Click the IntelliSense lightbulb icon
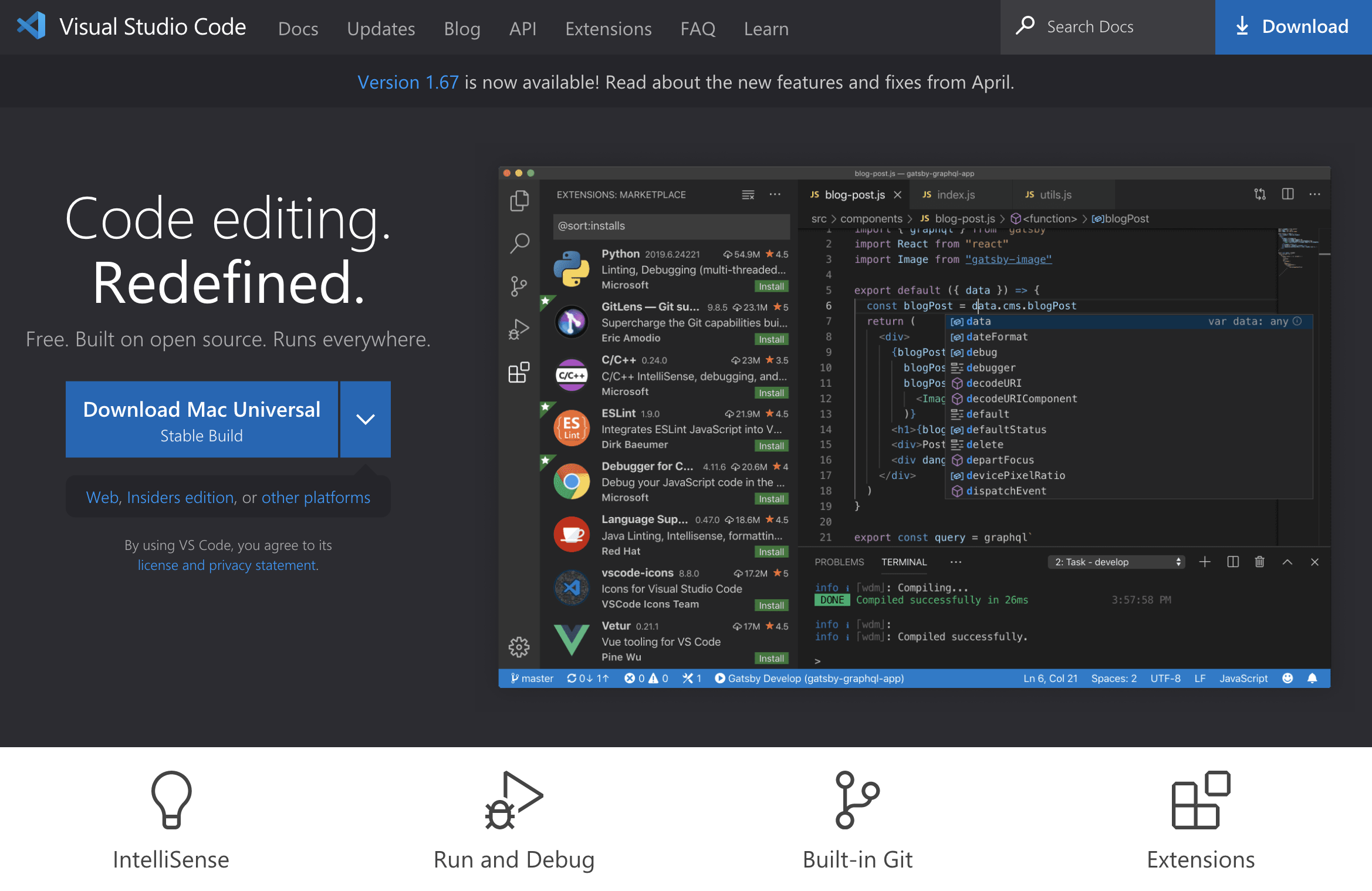This screenshot has height=891, width=1372. point(171,799)
